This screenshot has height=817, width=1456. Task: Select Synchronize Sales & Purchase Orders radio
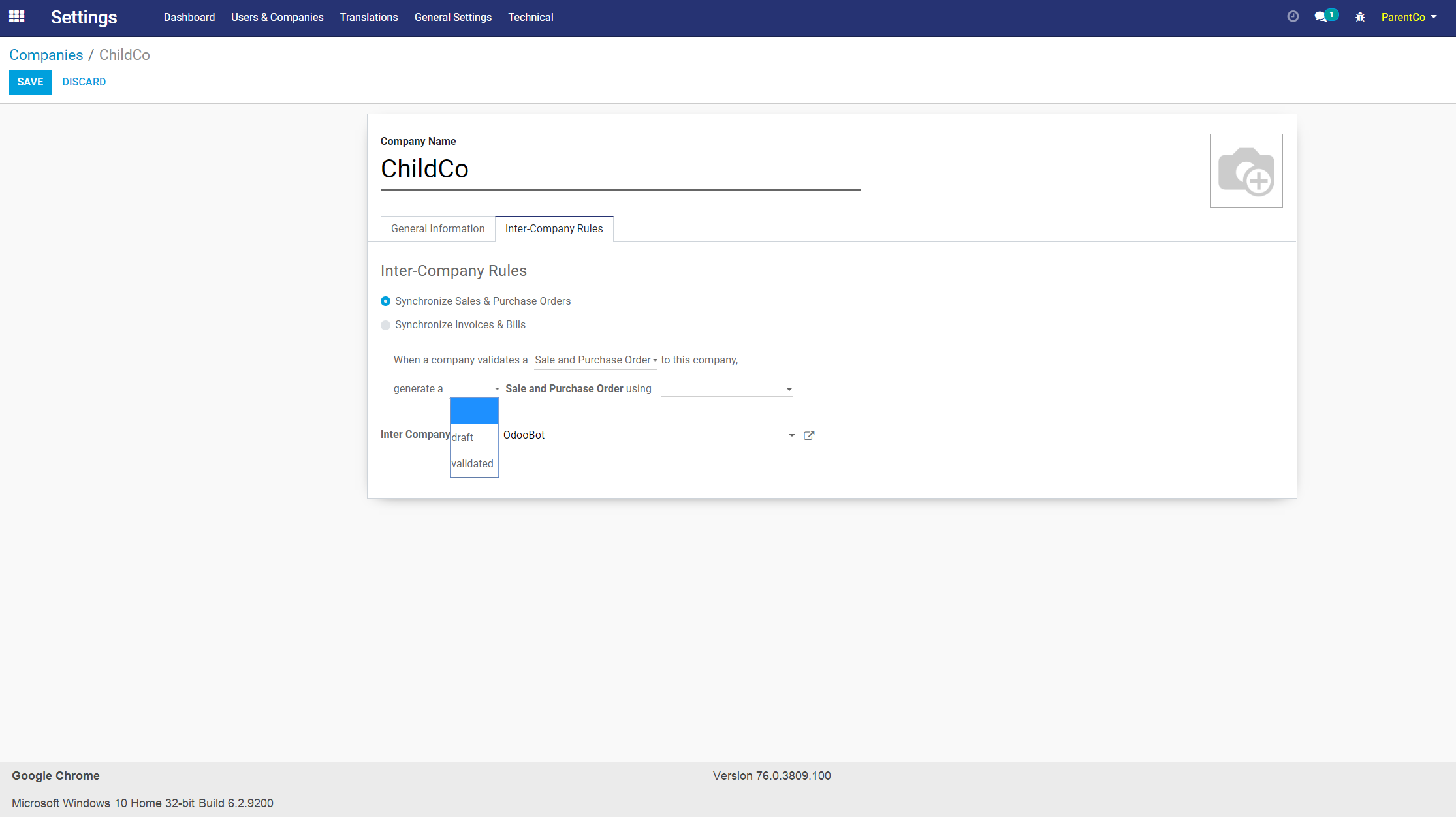(386, 301)
